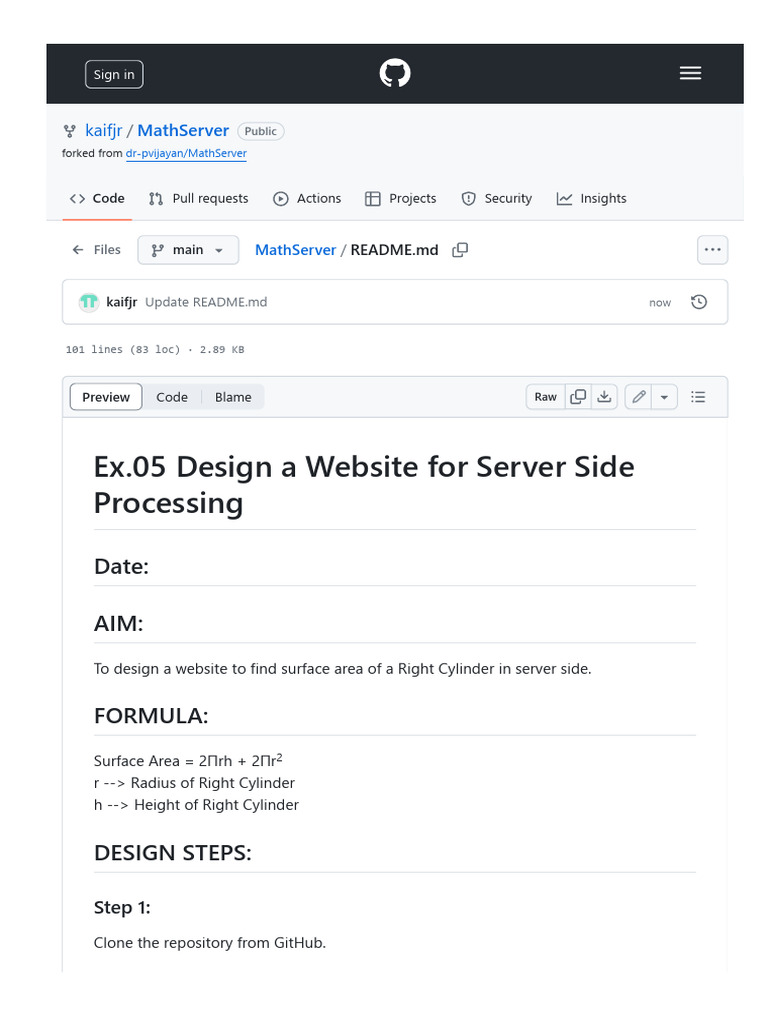768x1024 pixels.
Task: Open the dr-pvijayan/MathServer fork source link
Action: click(x=186, y=154)
